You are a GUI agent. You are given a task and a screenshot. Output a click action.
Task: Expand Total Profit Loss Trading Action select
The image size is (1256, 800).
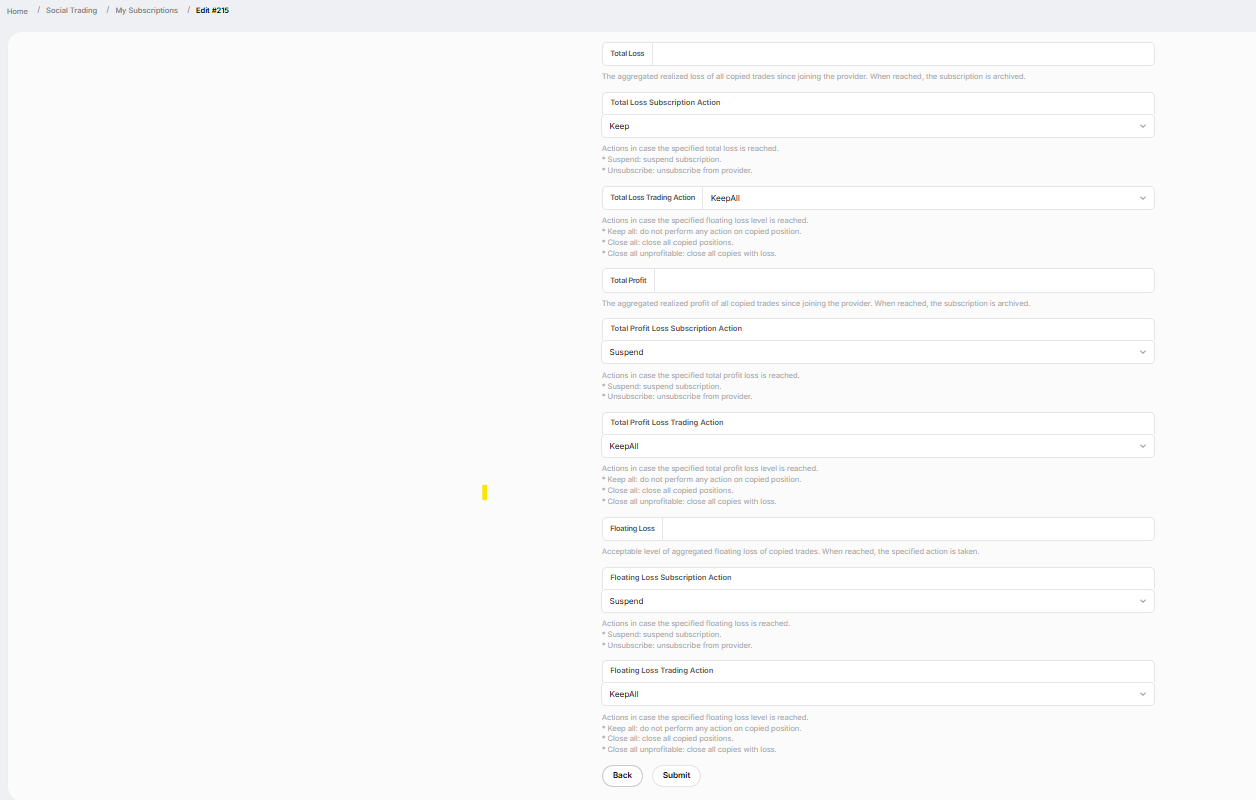tap(878, 446)
